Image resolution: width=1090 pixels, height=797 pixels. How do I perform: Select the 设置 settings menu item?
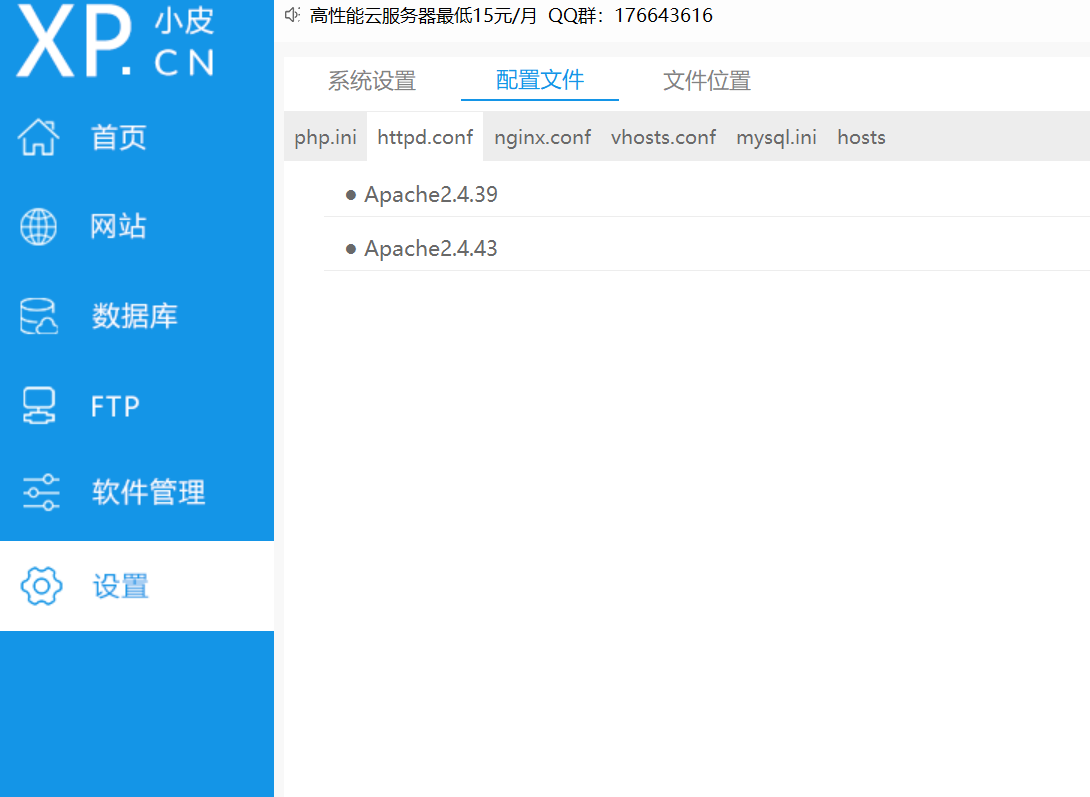point(137,586)
